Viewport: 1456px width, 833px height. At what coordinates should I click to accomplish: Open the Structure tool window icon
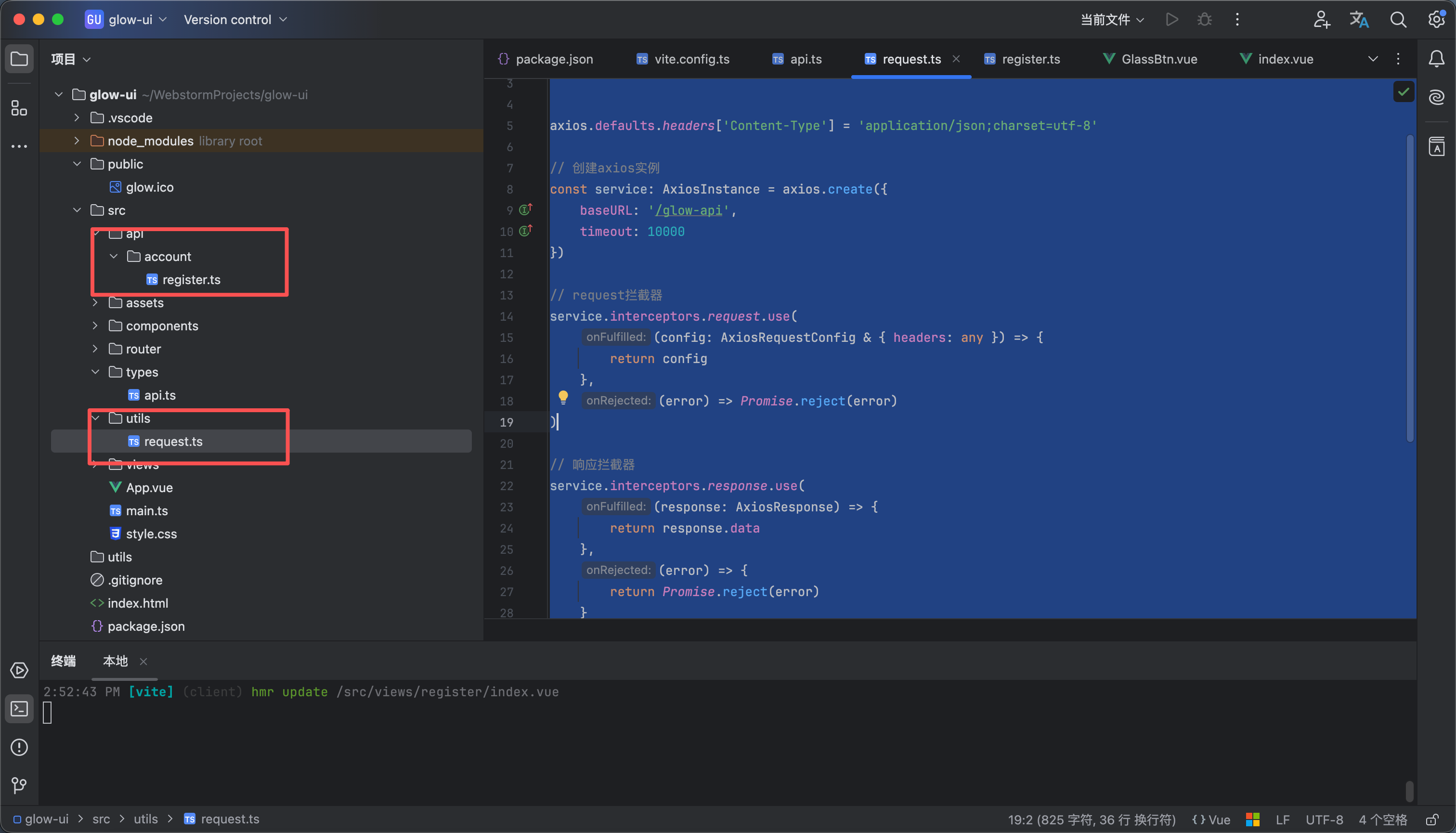coord(19,107)
